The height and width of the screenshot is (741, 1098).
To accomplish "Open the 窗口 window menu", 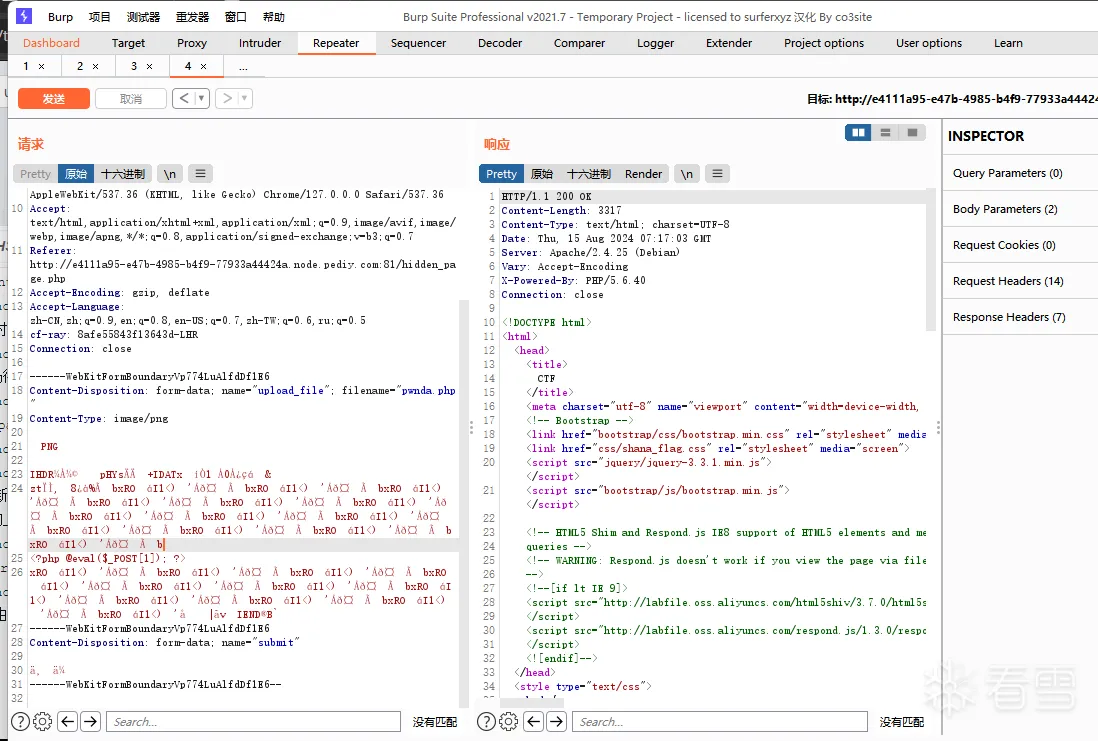I will (235, 17).
